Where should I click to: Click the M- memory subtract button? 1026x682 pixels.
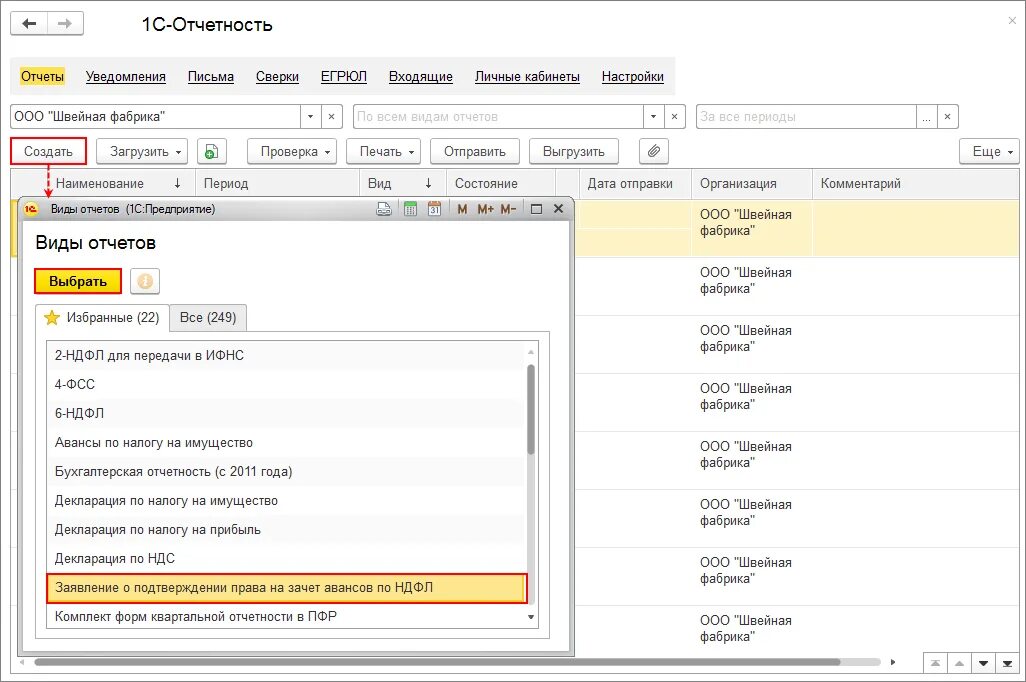point(508,209)
